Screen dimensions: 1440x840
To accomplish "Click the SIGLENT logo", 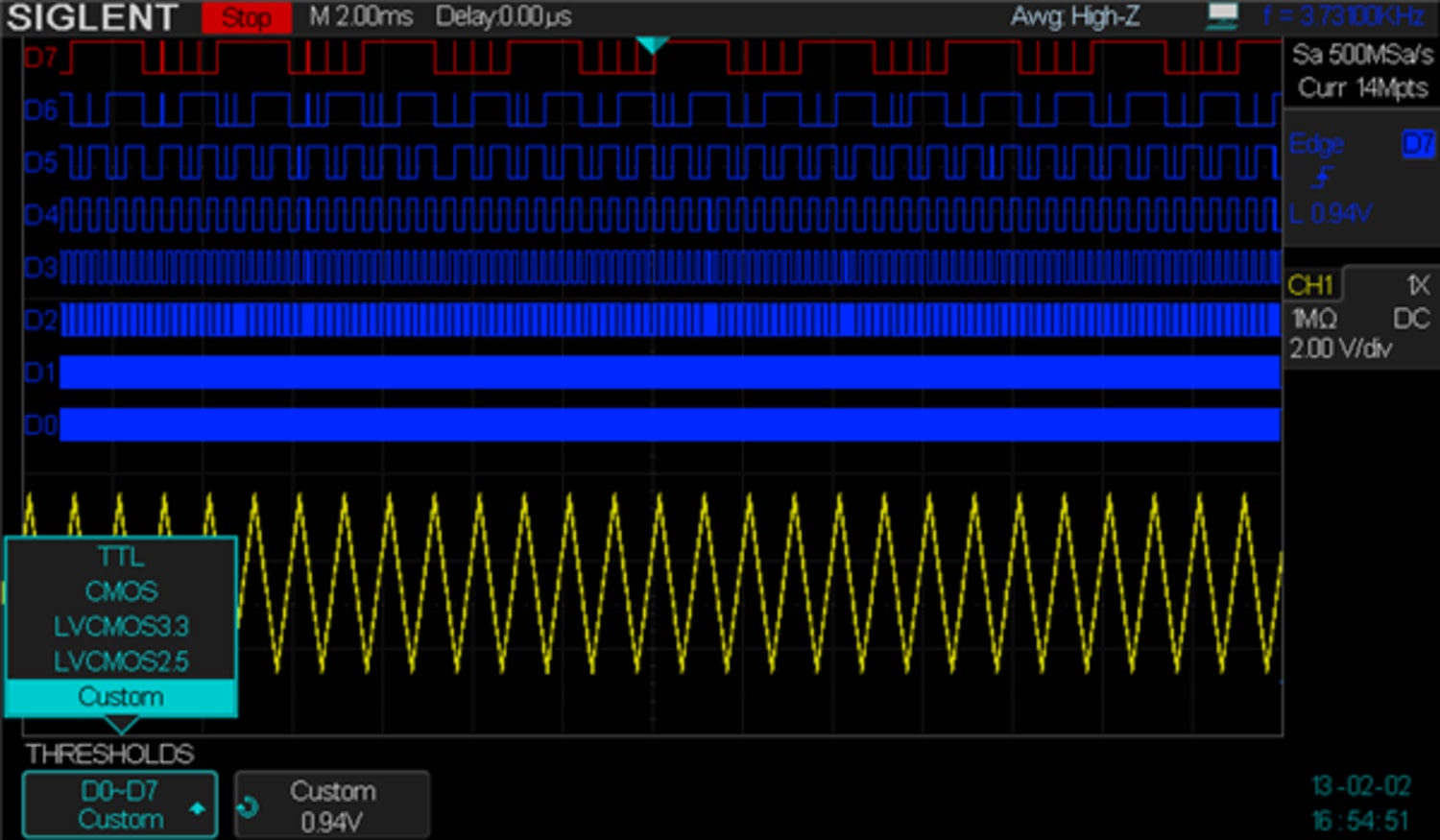I will coord(91,17).
